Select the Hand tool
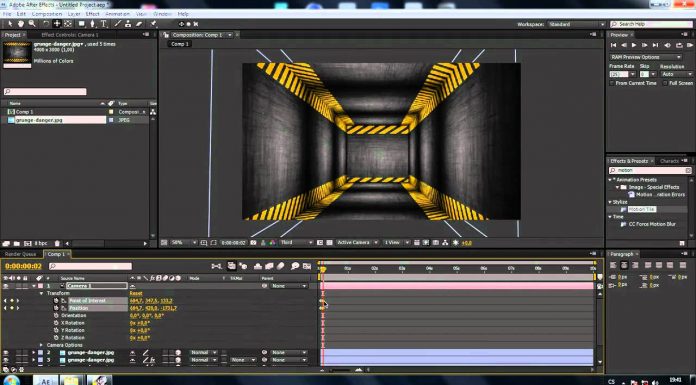The image size is (696, 385). pyautogui.click(x=21, y=24)
